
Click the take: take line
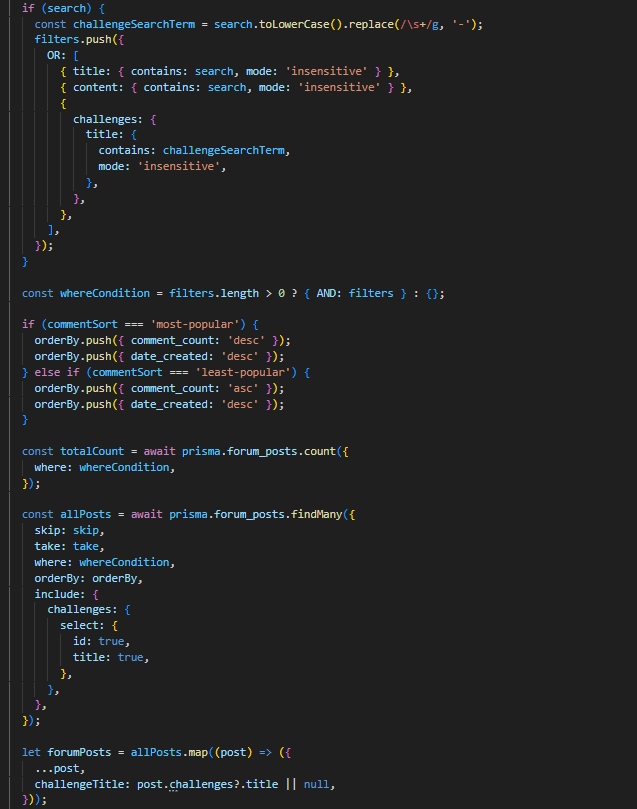point(68,547)
